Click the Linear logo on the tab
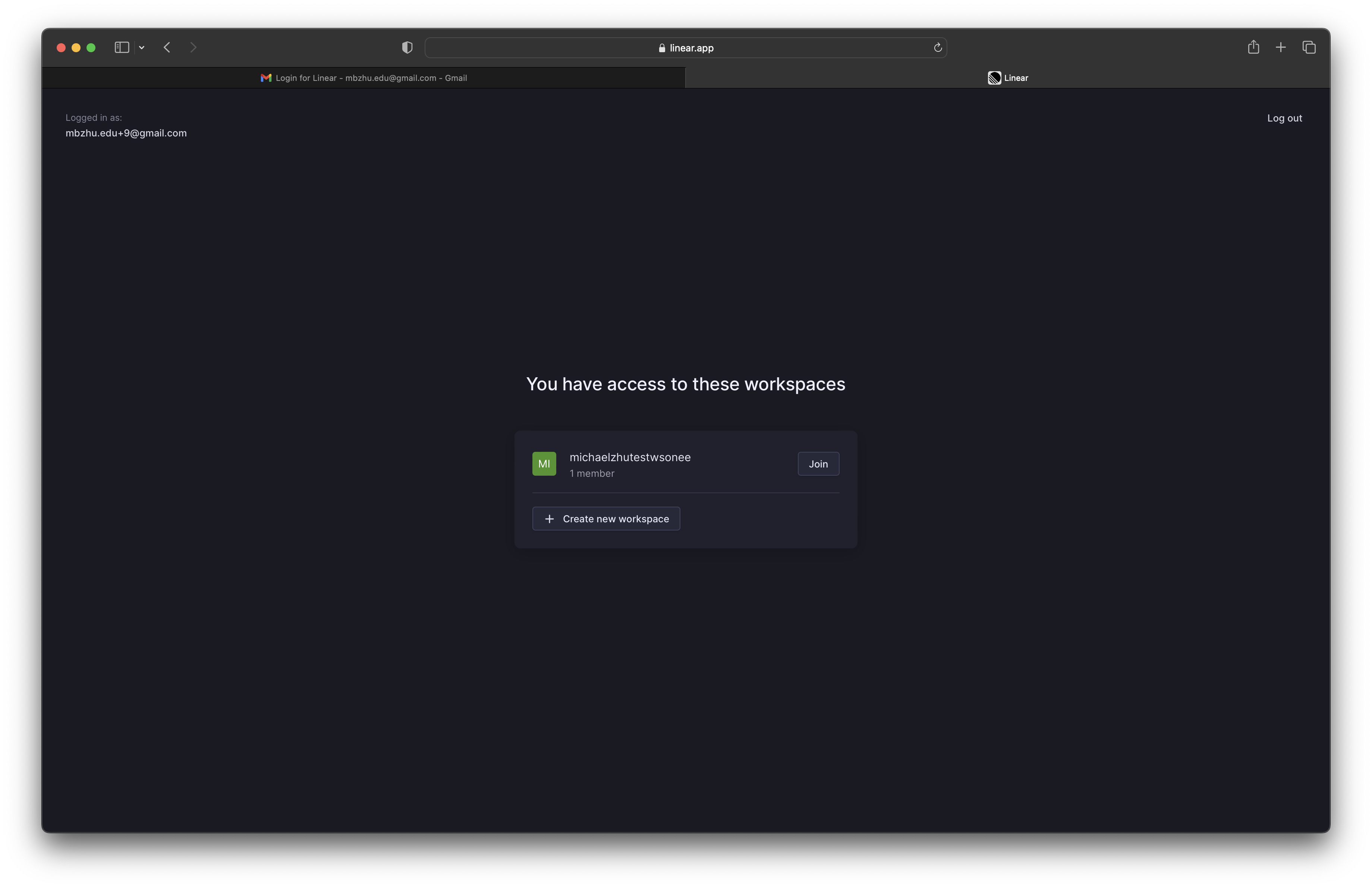 994,78
